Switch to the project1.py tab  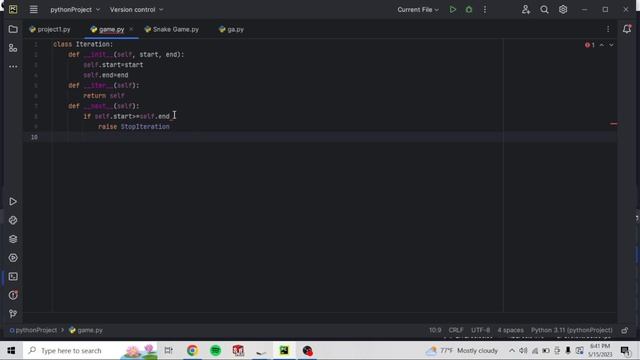(50, 29)
